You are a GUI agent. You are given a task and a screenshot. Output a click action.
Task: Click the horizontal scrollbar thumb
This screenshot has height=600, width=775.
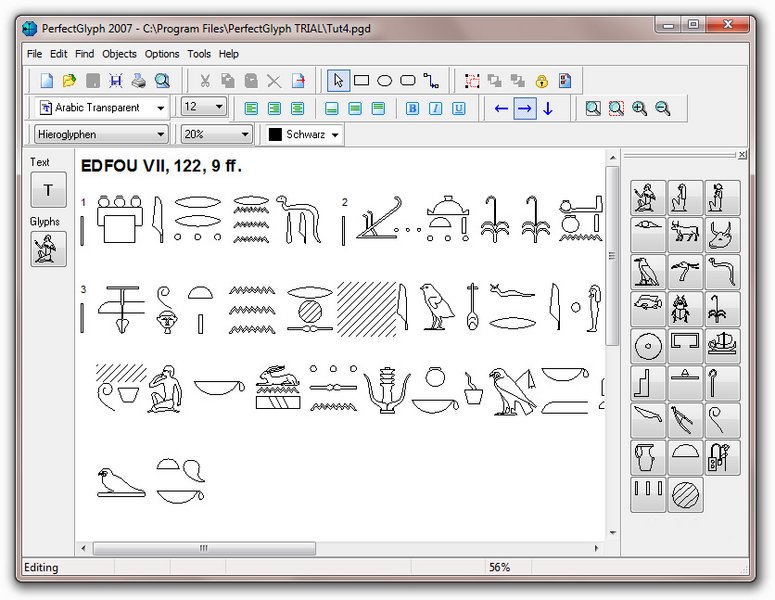pos(204,548)
